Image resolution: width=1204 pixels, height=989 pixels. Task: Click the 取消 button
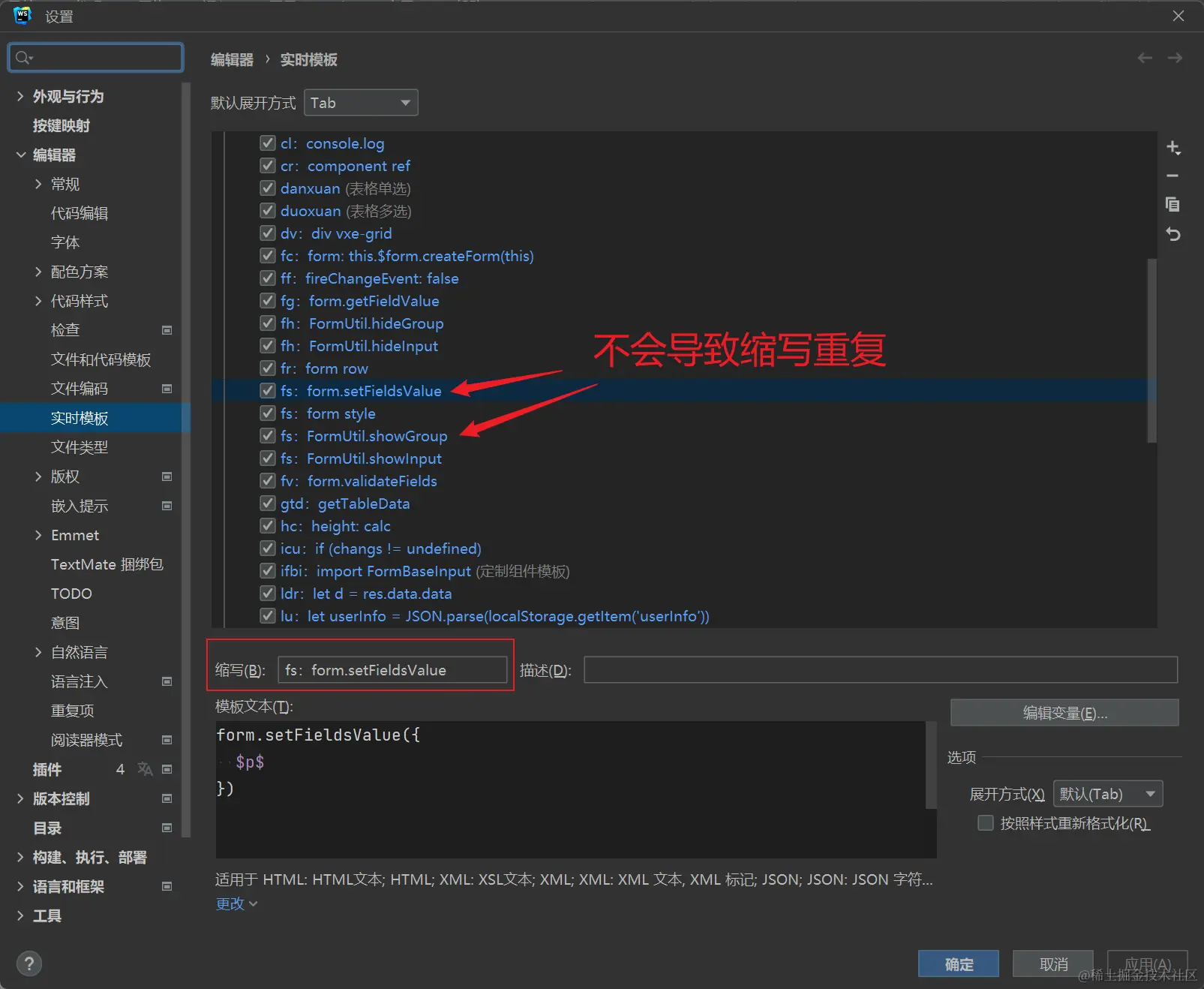point(1053,963)
